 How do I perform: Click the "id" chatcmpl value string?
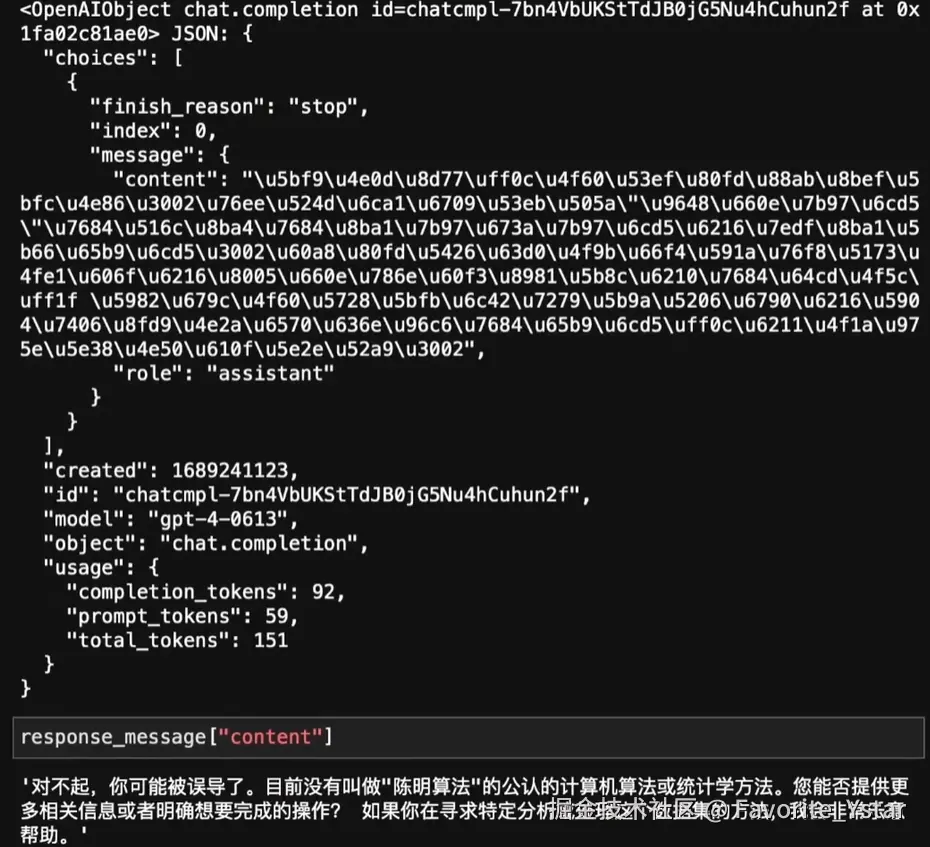pyautogui.click(x=346, y=495)
